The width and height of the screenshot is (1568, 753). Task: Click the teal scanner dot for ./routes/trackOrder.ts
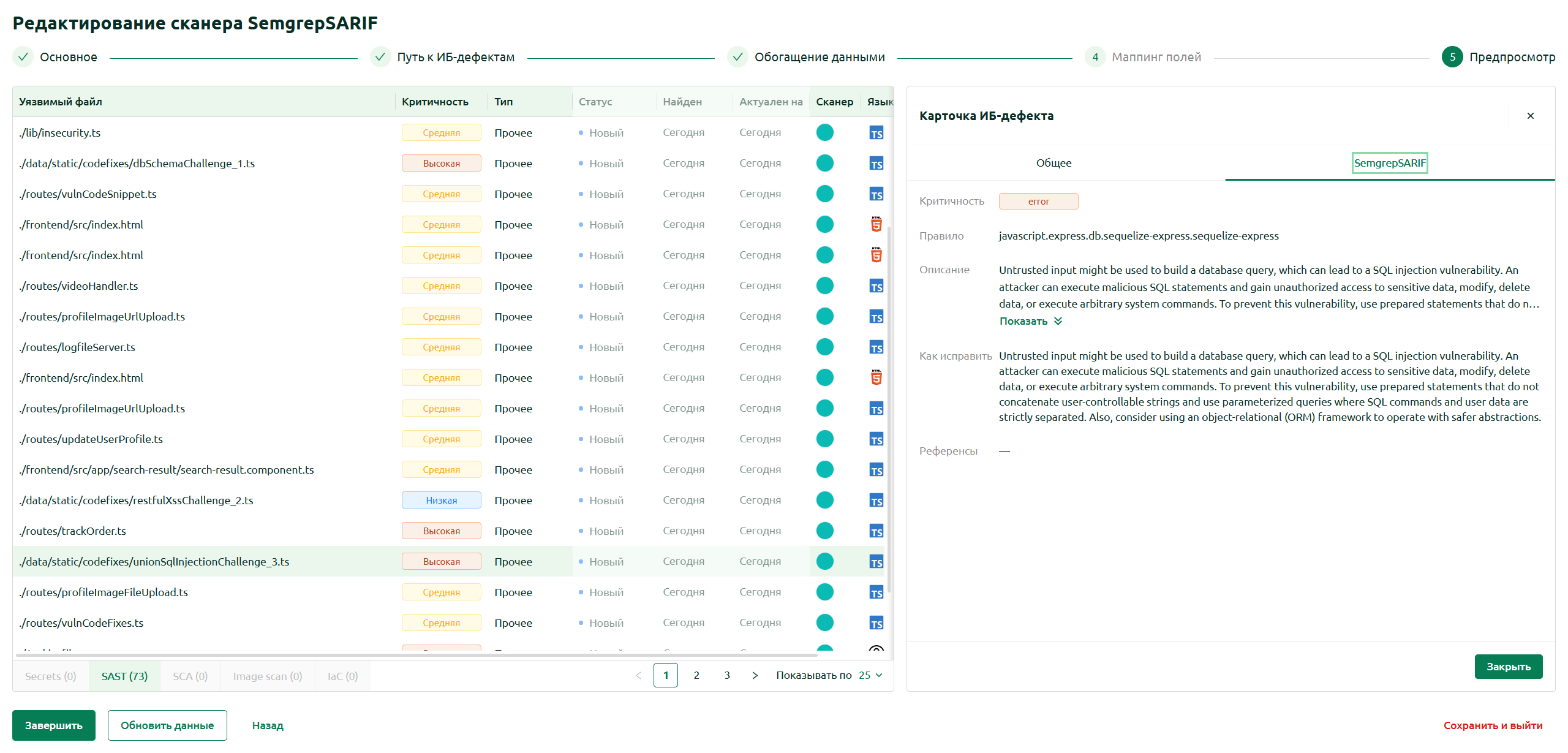pos(824,531)
